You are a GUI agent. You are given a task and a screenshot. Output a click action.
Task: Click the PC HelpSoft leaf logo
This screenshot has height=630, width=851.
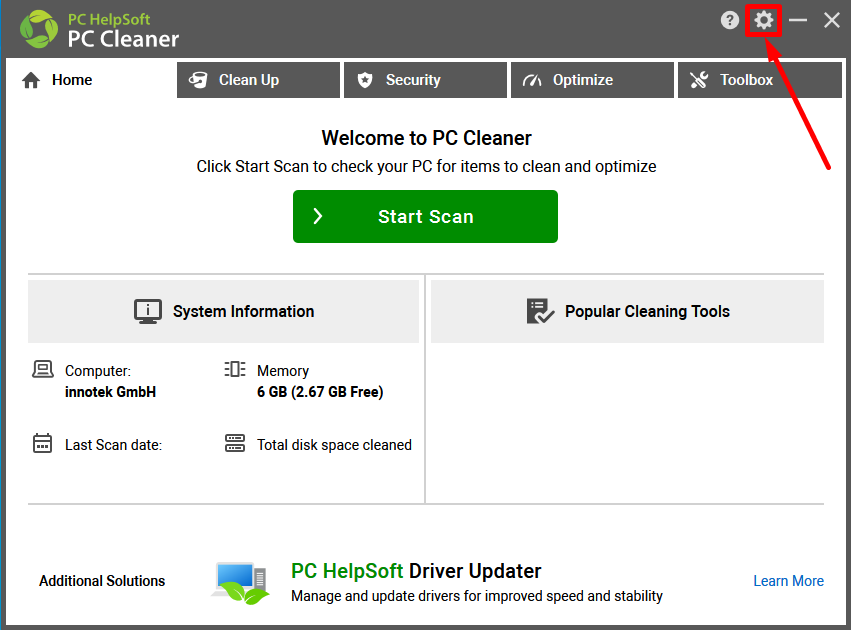pos(39,29)
